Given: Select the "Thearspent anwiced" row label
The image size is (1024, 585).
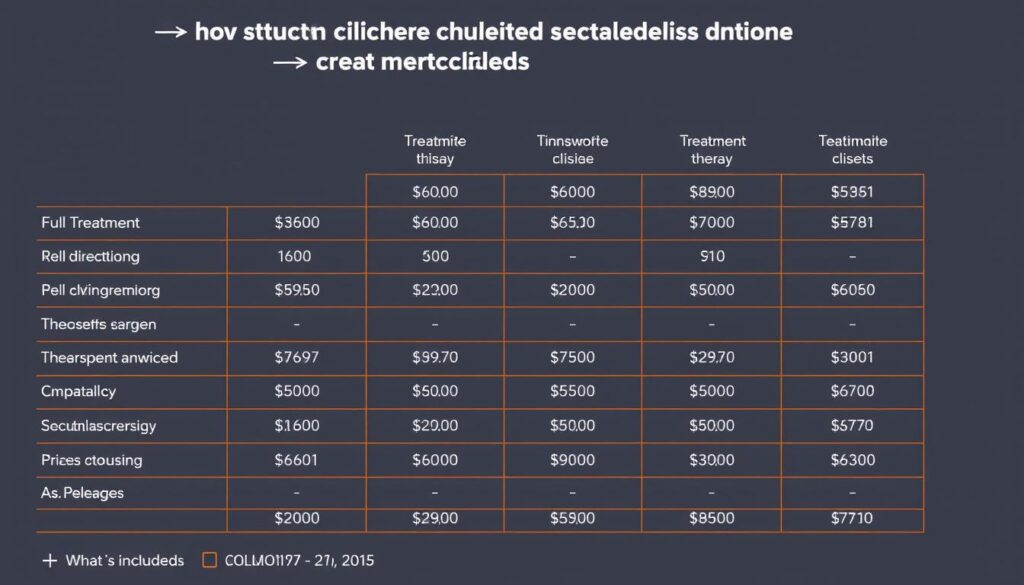Looking at the screenshot, I should point(109,358).
